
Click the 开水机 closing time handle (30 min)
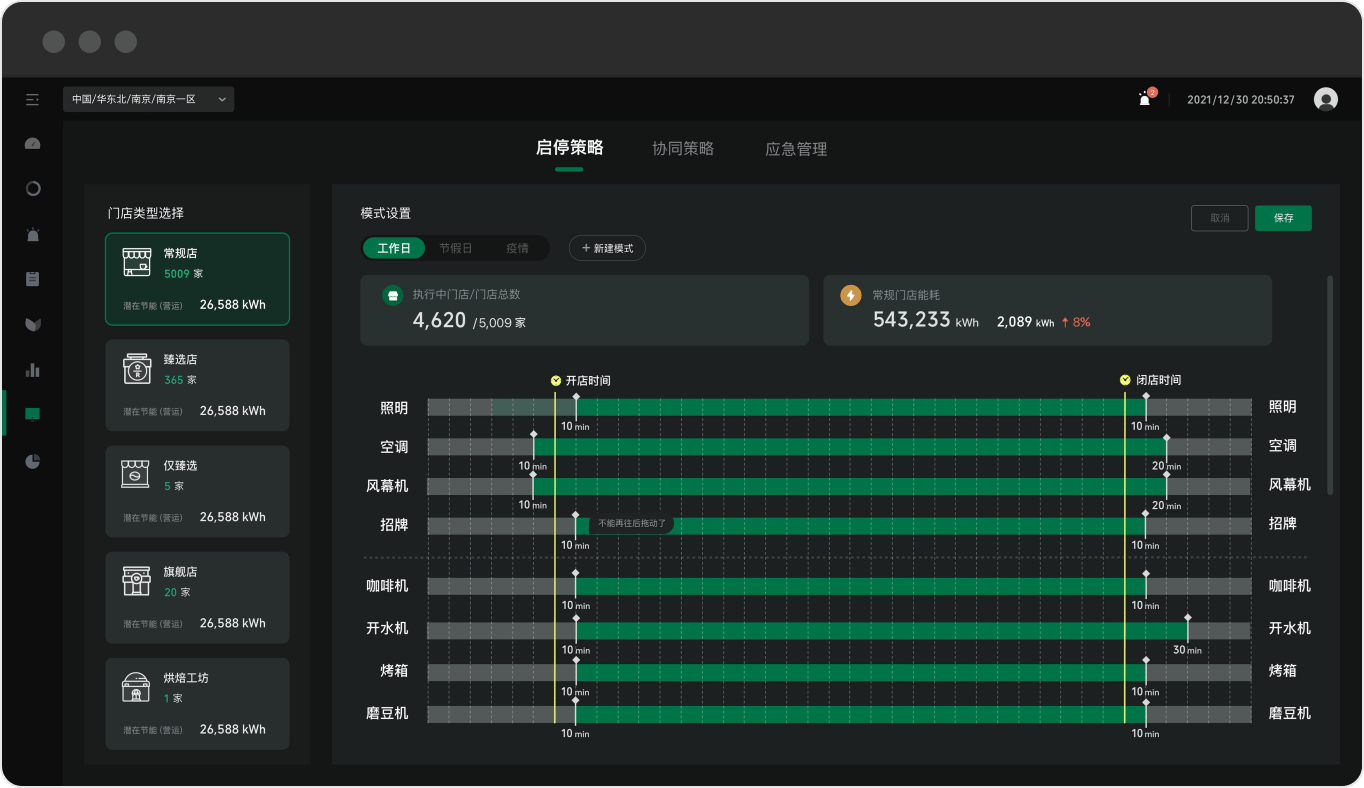[1188, 618]
